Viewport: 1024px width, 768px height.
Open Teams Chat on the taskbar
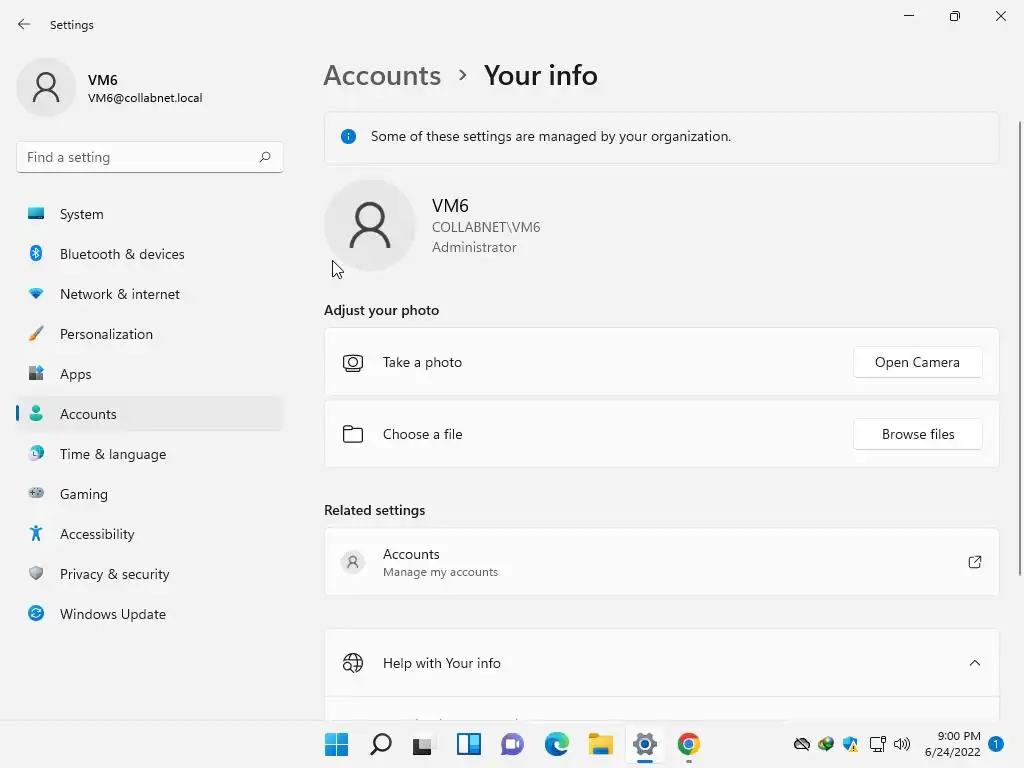513,744
